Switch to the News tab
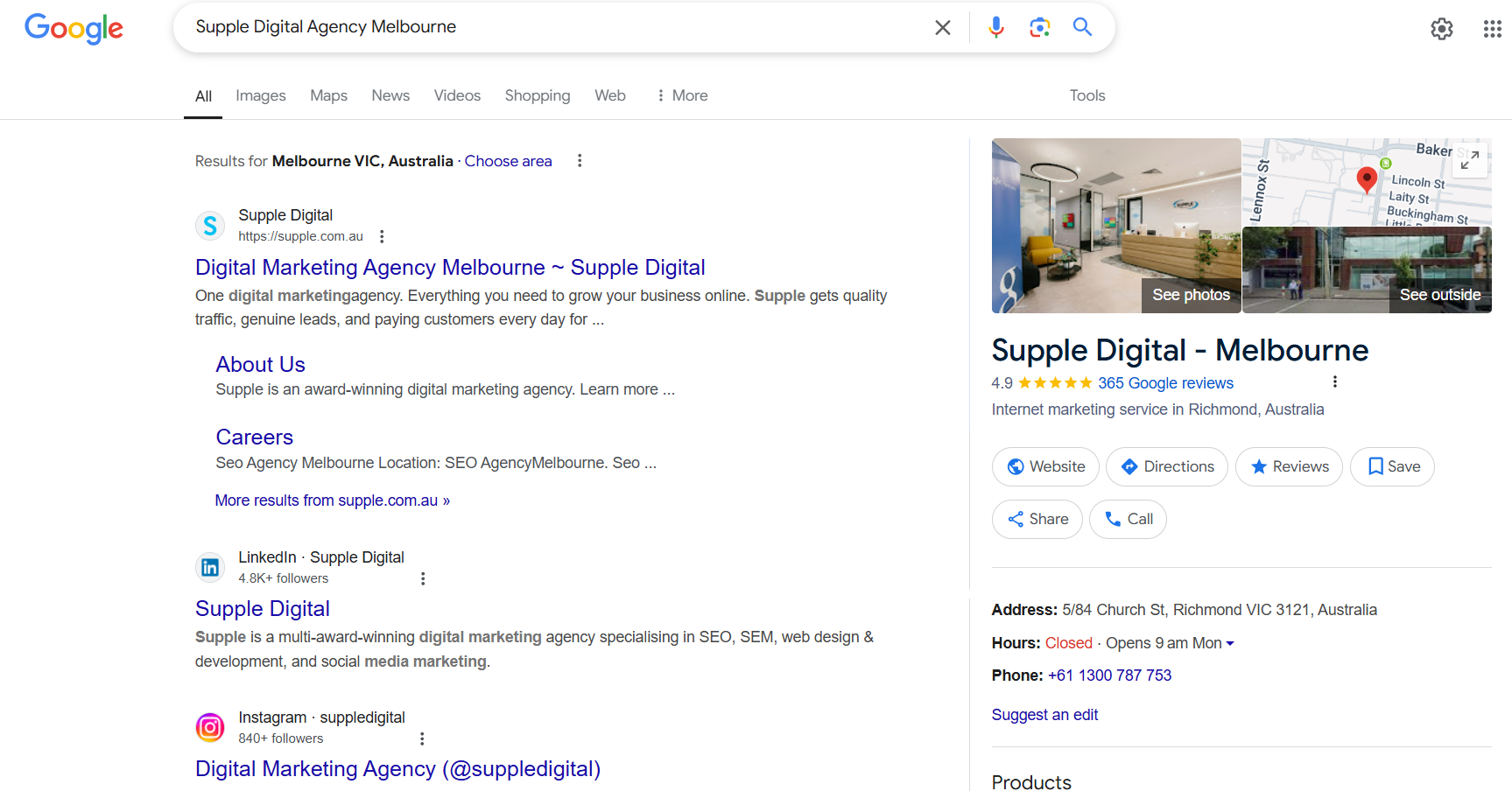This screenshot has width=1512, height=791. click(390, 95)
